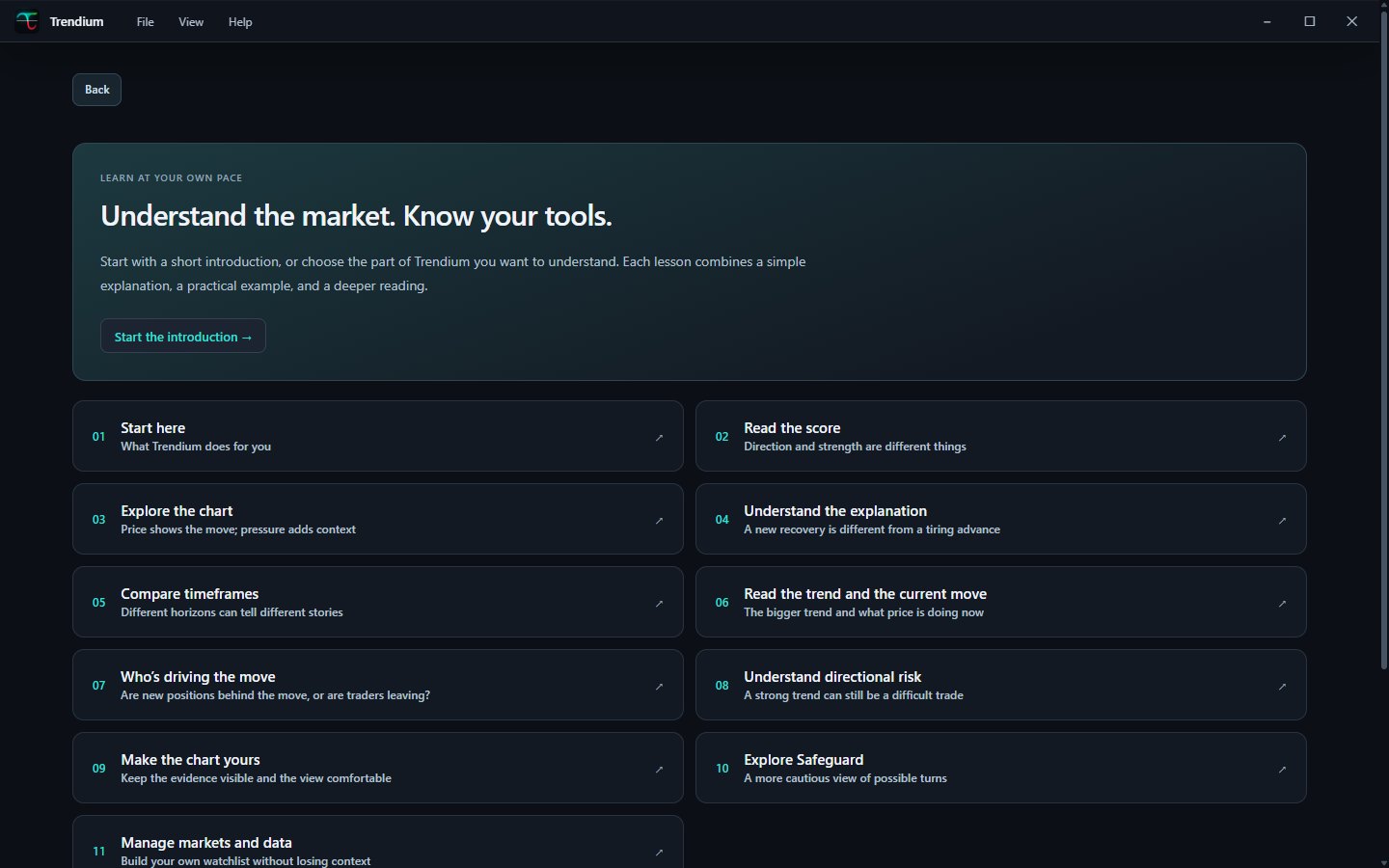Open arrow icon on Read the score card
Image resolution: width=1389 pixels, height=868 pixels.
tap(1282, 438)
